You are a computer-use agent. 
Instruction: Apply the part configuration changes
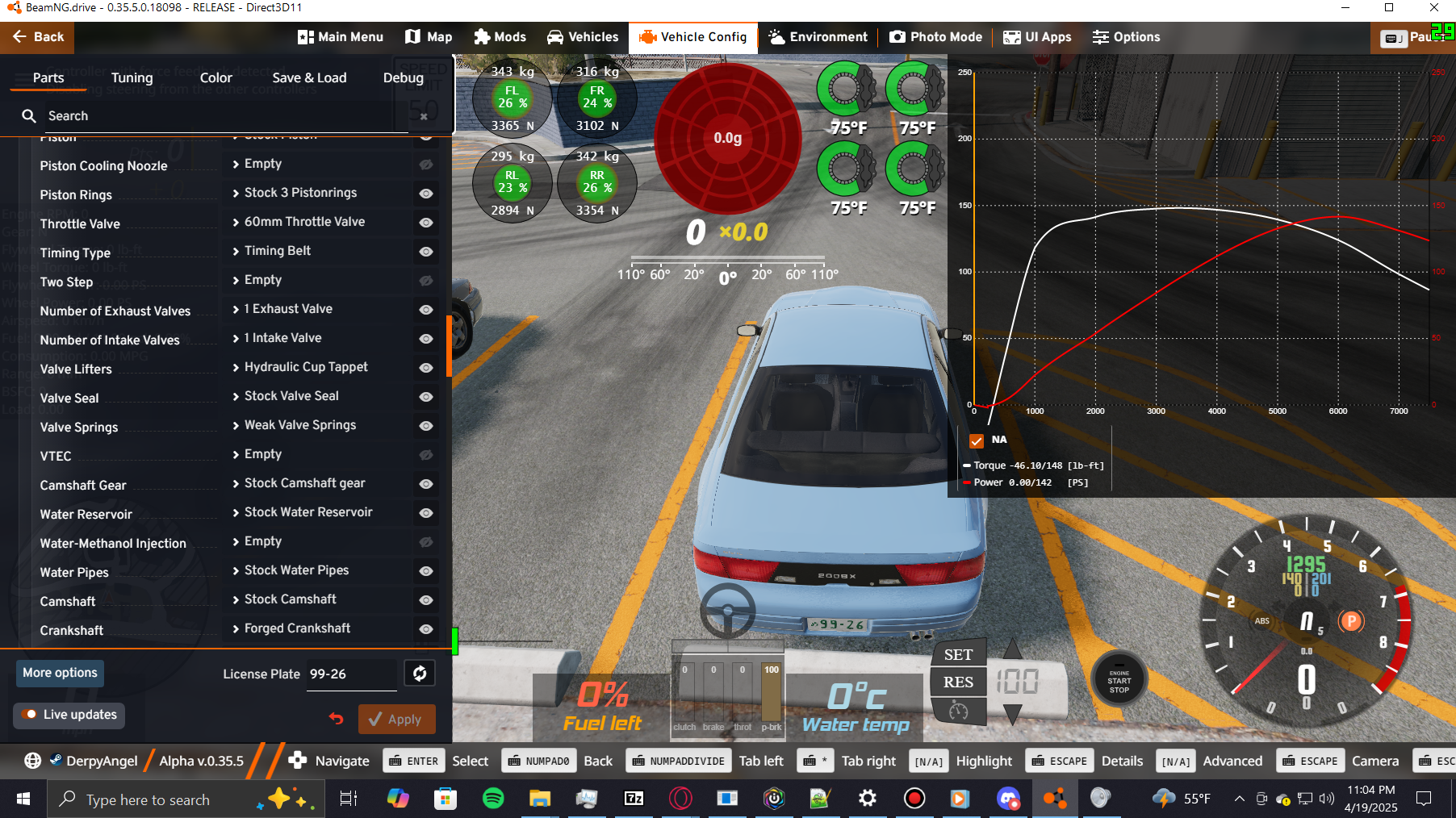(x=396, y=719)
